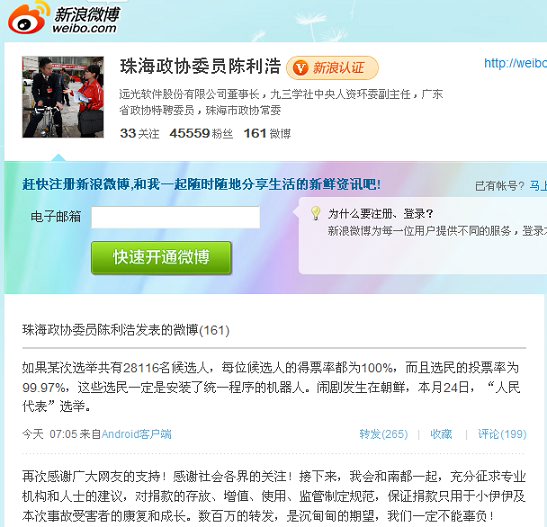Open Chen Lihao's profile avatar photo
The width and height of the screenshot is (547, 527).
coord(63,97)
